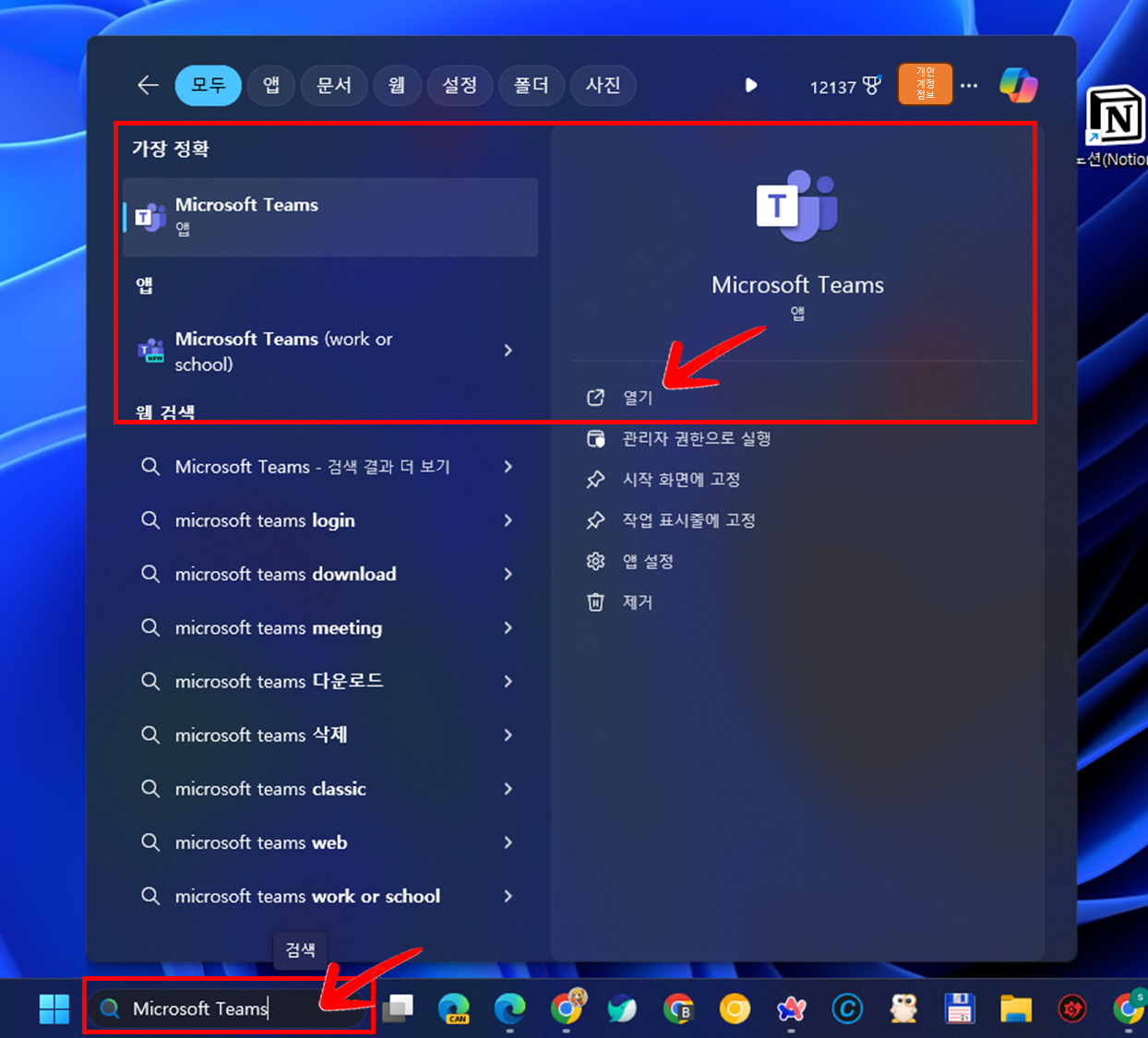Switch to the 설정 filter tab
The height and width of the screenshot is (1038, 1148).
(460, 85)
